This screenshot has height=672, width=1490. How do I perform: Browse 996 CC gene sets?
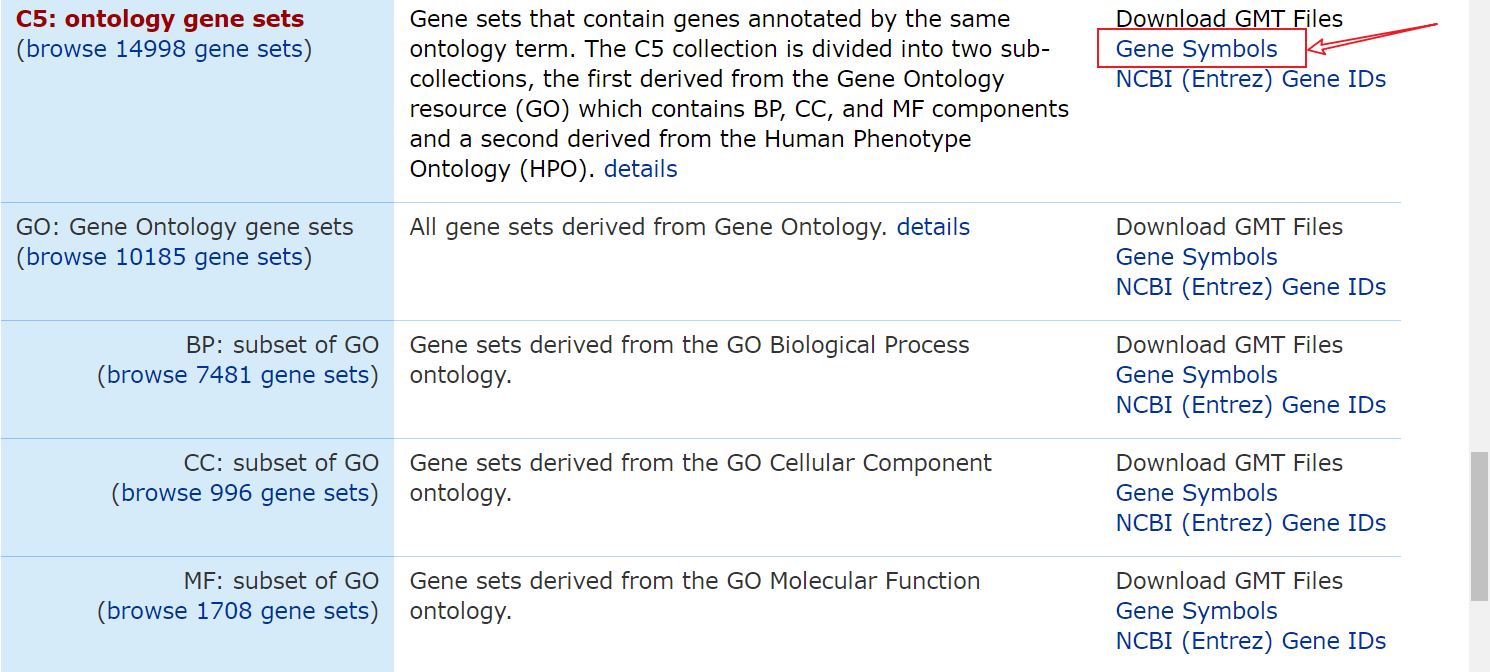pos(245,493)
